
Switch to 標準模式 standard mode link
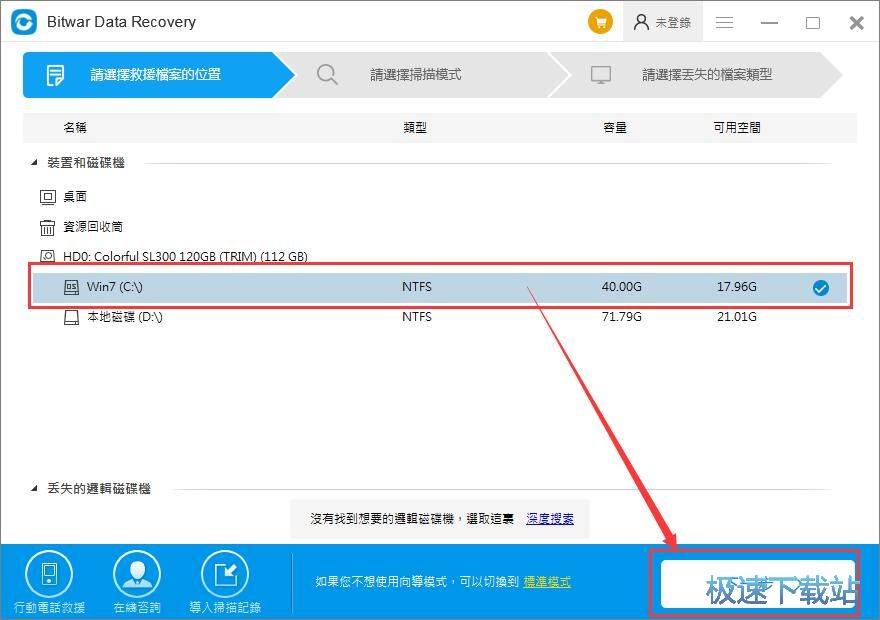[547, 582]
